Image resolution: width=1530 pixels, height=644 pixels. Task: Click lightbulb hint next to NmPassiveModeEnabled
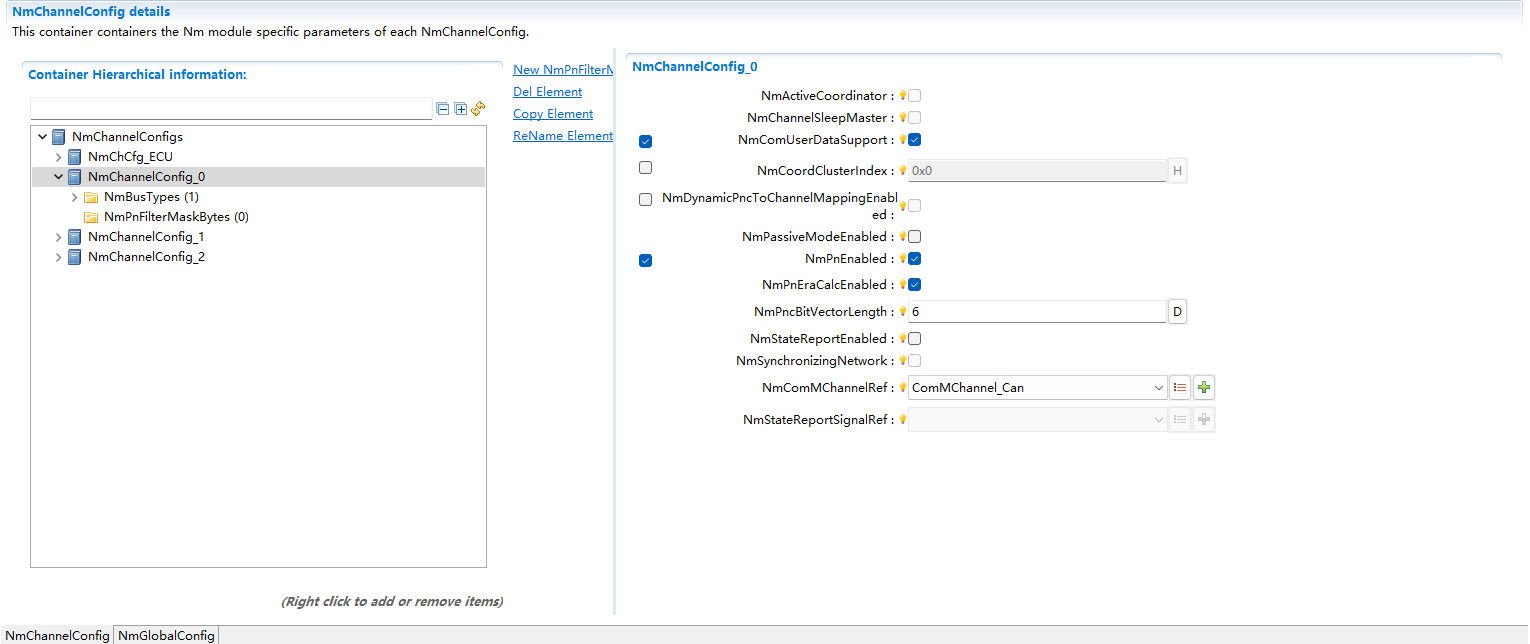902,237
